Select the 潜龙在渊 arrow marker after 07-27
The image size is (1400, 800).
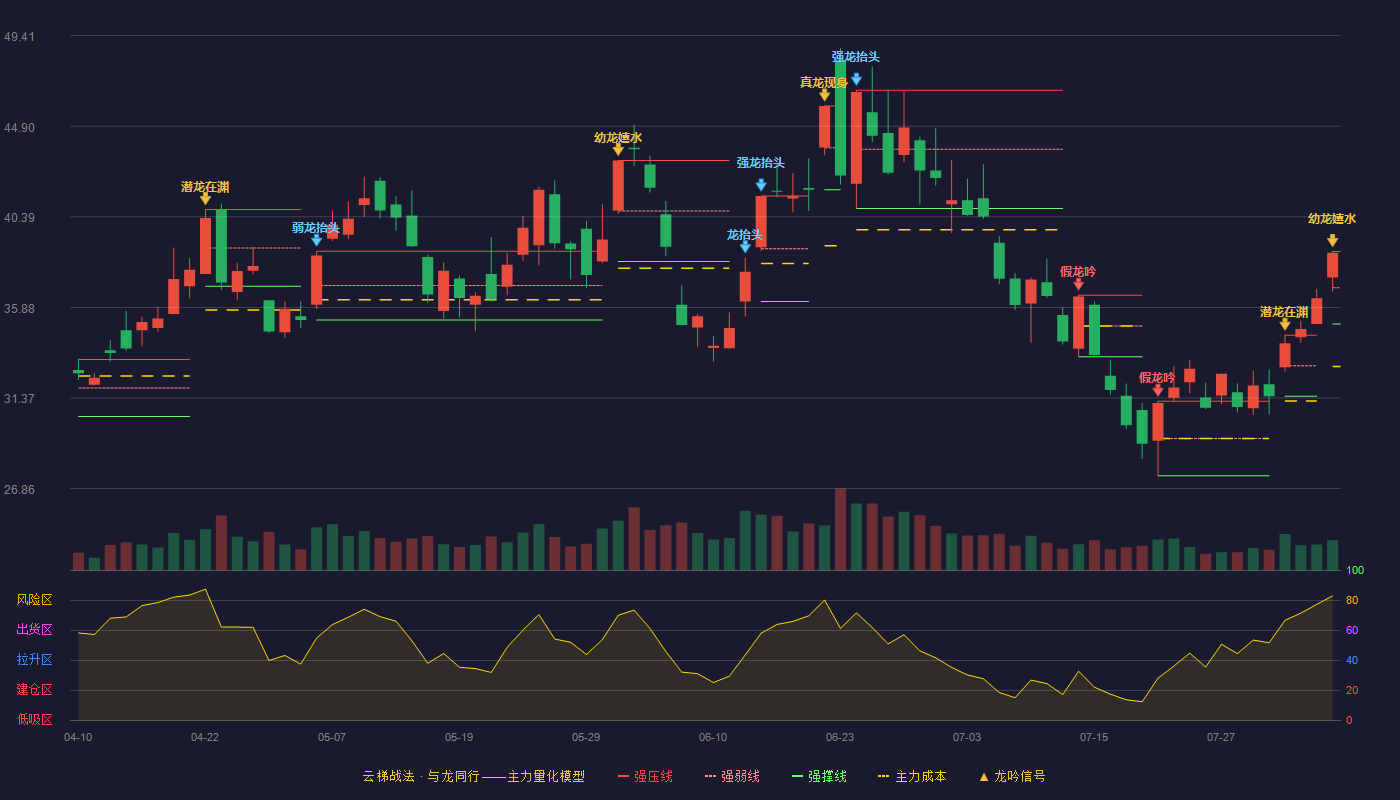click(1285, 324)
